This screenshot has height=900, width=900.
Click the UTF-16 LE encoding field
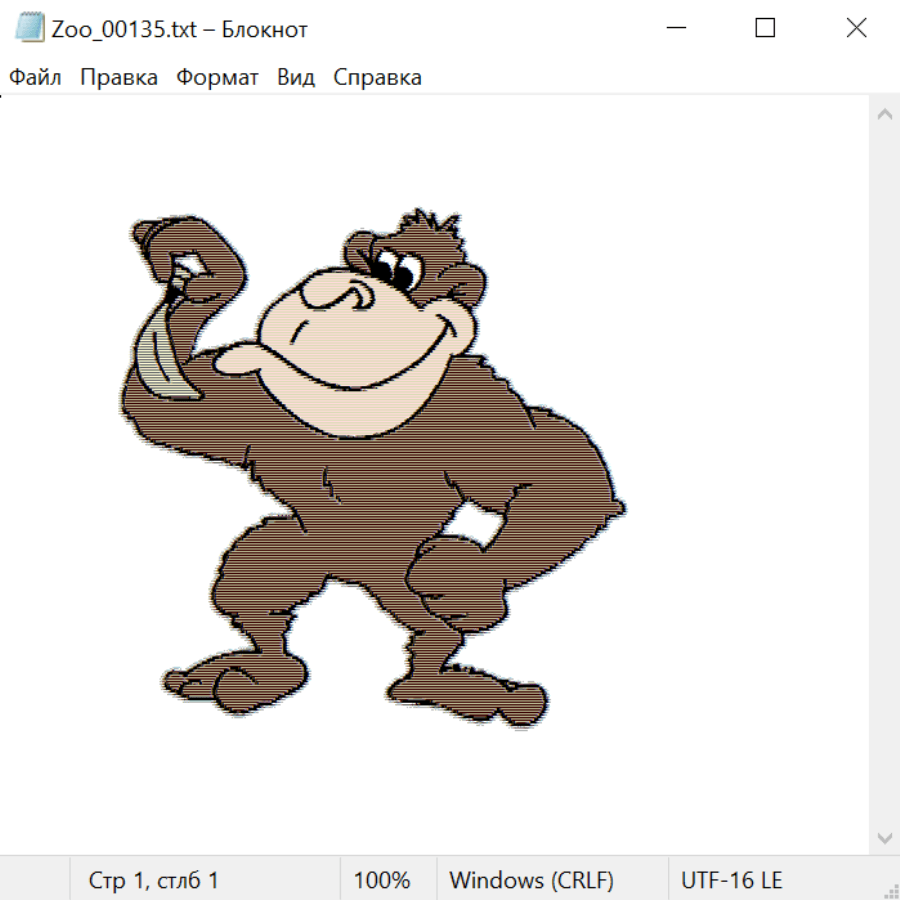tap(731, 881)
